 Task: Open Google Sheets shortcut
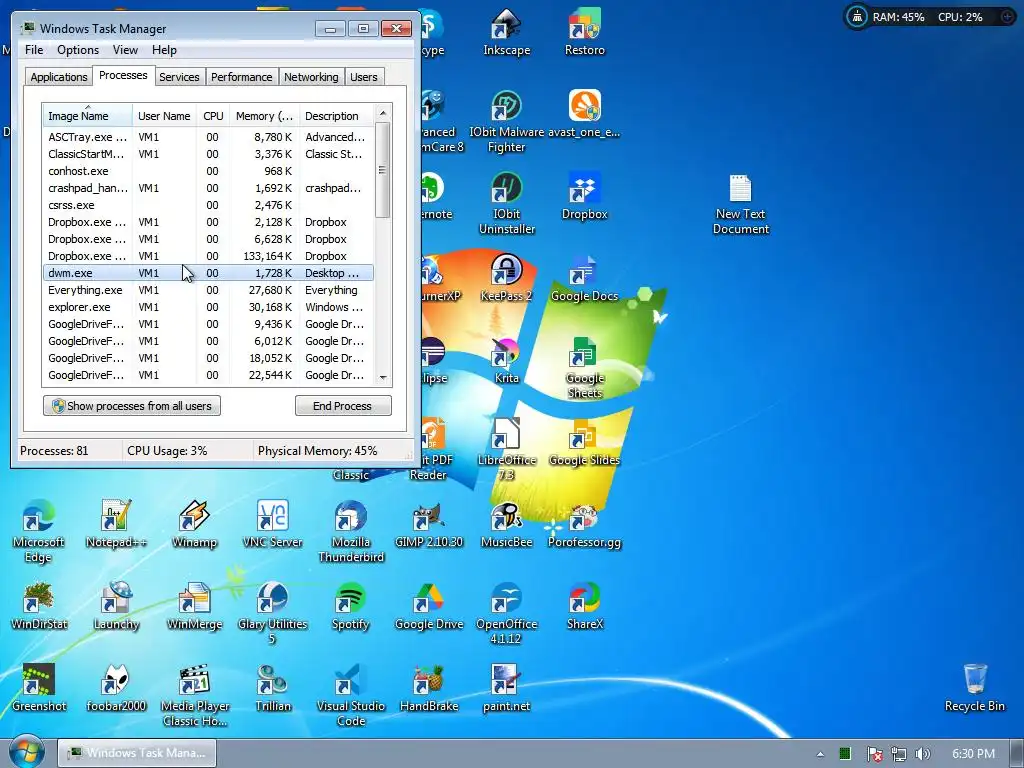click(584, 368)
